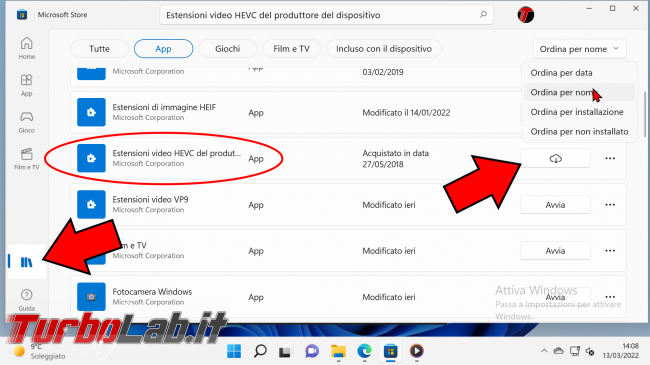Viewport: 650px width, 365px height.
Task: Select Incluso con il dispositivo filter
Action: [x=384, y=49]
